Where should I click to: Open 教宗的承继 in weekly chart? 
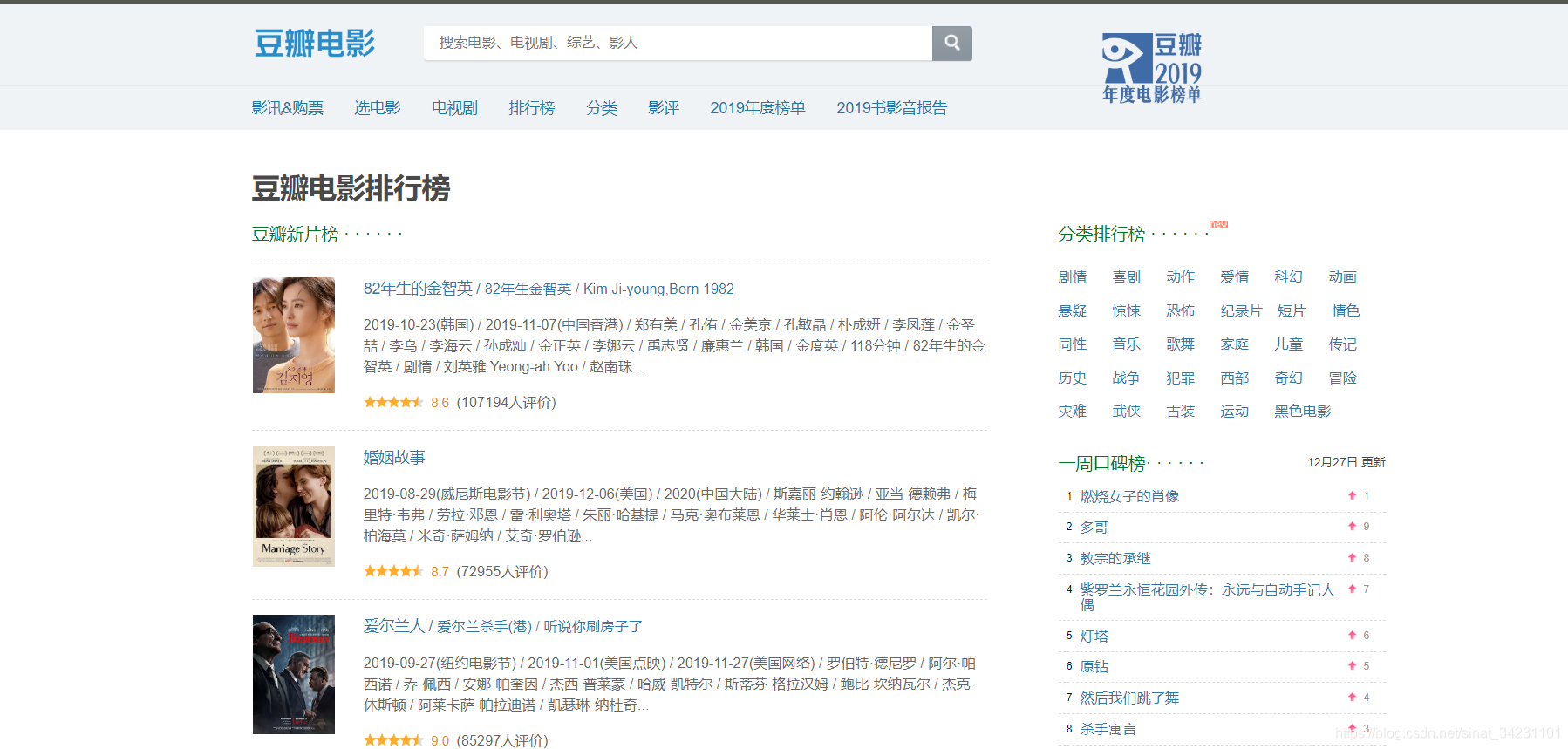(x=1115, y=559)
